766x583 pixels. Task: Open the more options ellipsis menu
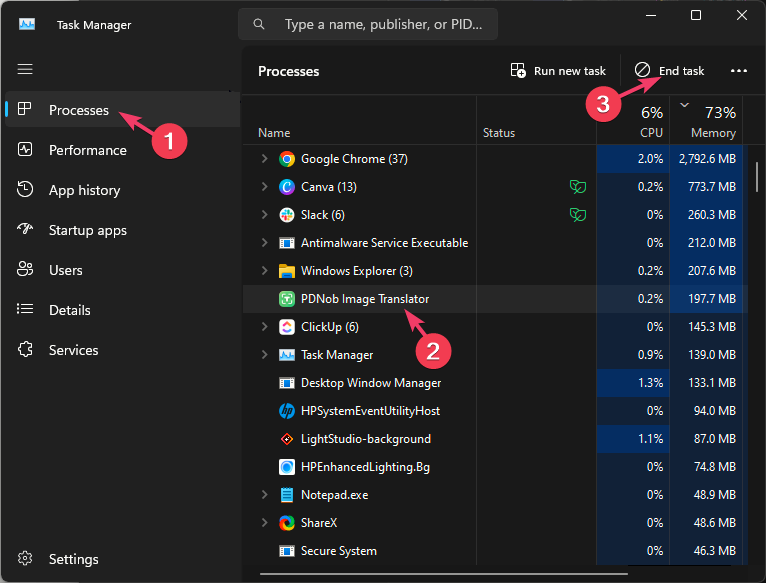pyautogui.click(x=739, y=71)
